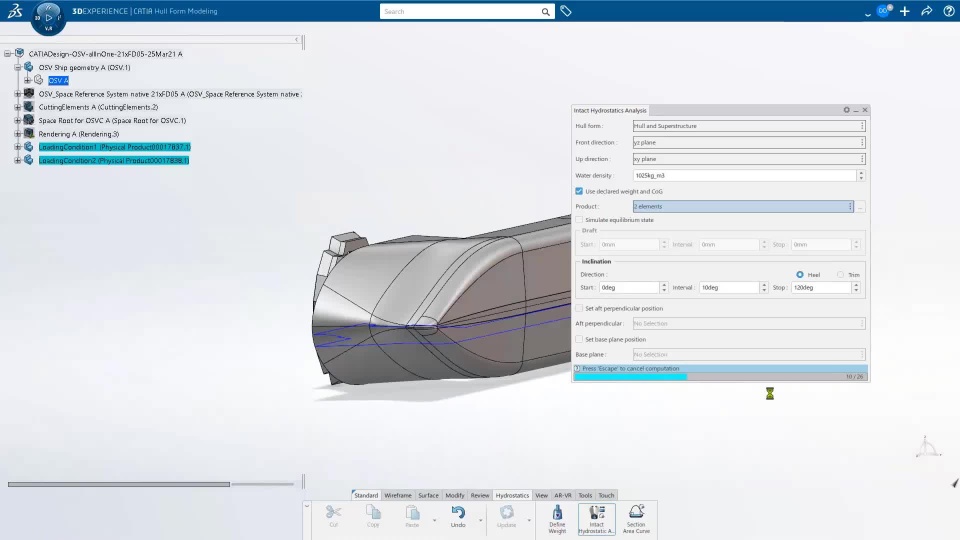Switch to the Modify tab
960x540 pixels.
coord(454,495)
